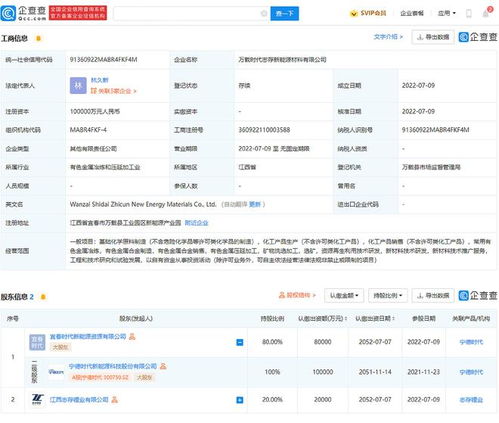Export data in 股东信息 section
This screenshot has height=423, width=499.
433,295
